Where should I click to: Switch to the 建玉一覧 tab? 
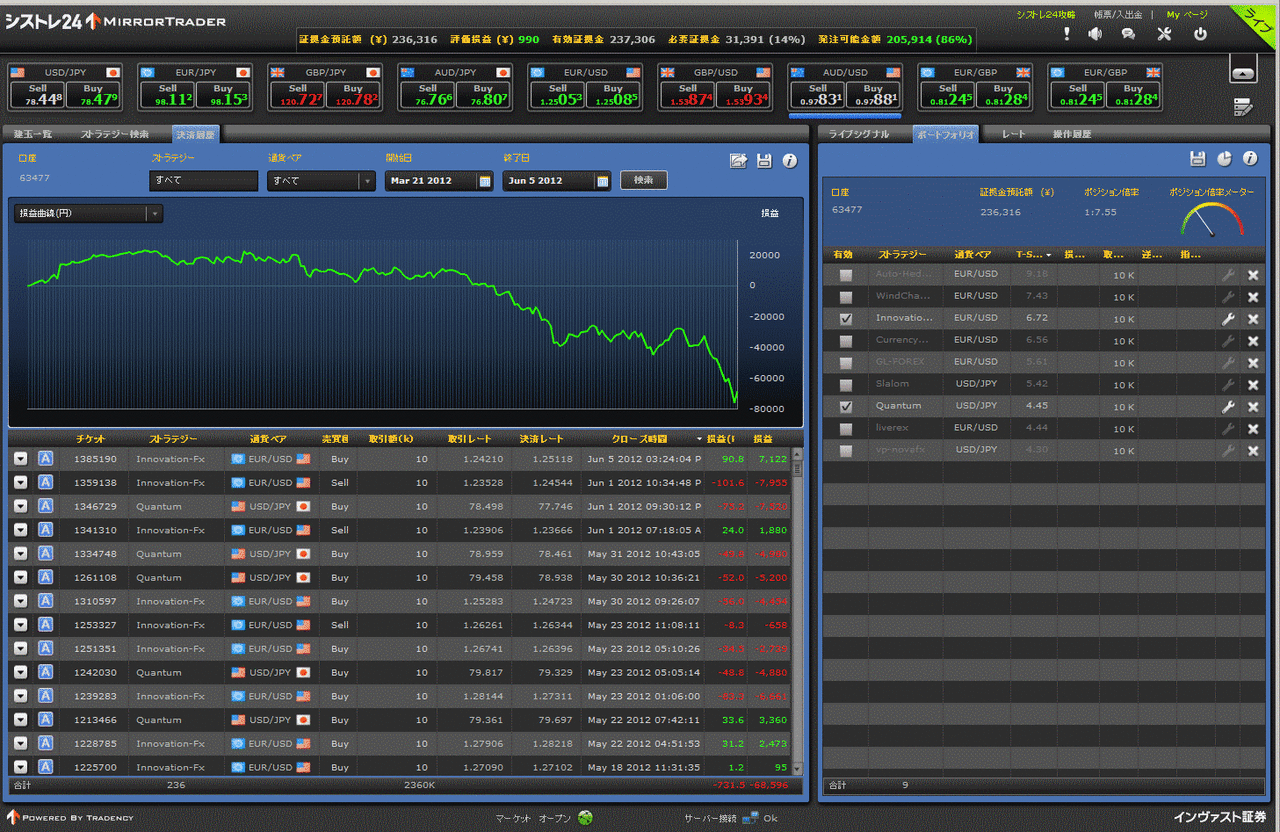point(33,134)
